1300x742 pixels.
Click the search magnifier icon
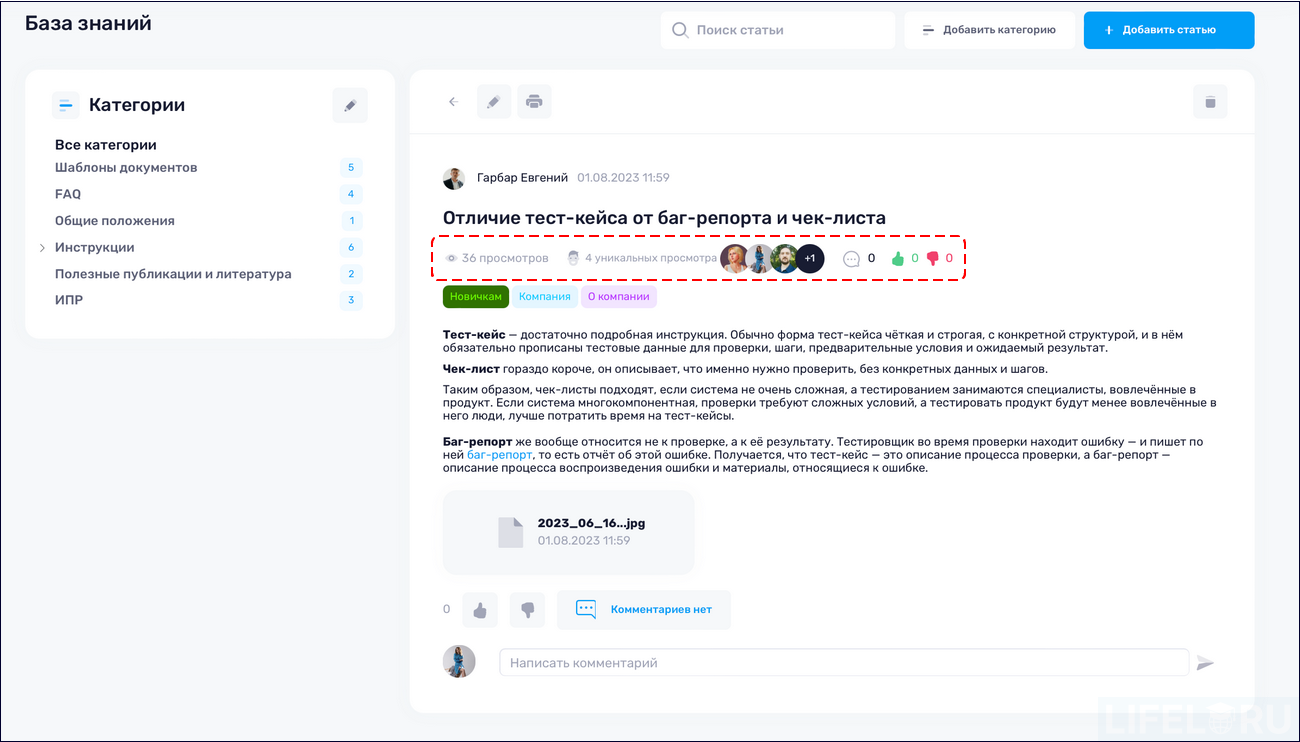point(681,30)
